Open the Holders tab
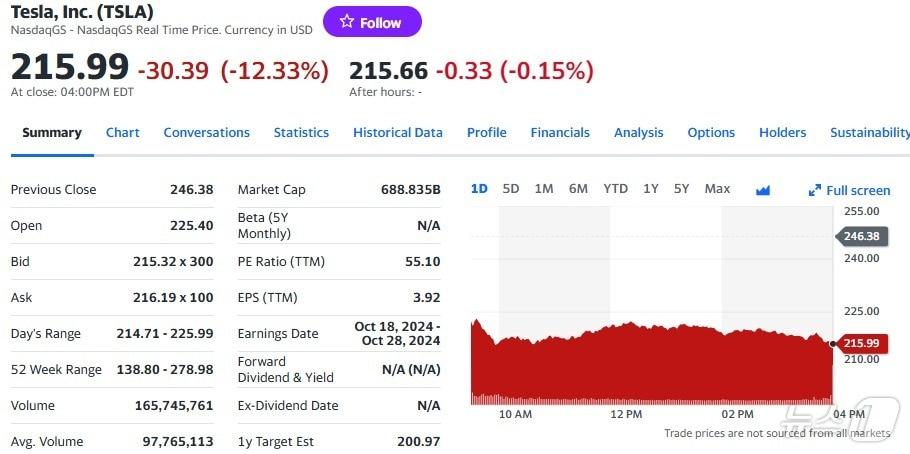 click(x=782, y=132)
